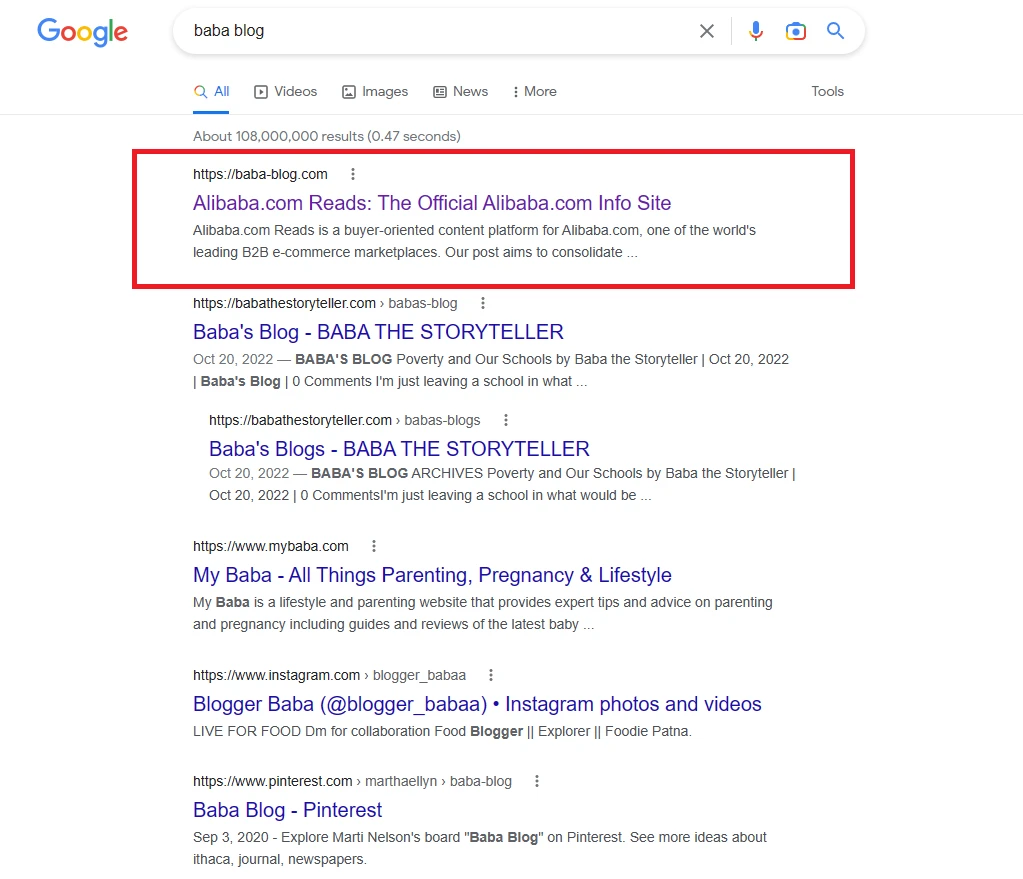This screenshot has width=1023, height=879.
Task: Open three-dot menu beside Pinterest baba-blog result
Action: pos(537,781)
